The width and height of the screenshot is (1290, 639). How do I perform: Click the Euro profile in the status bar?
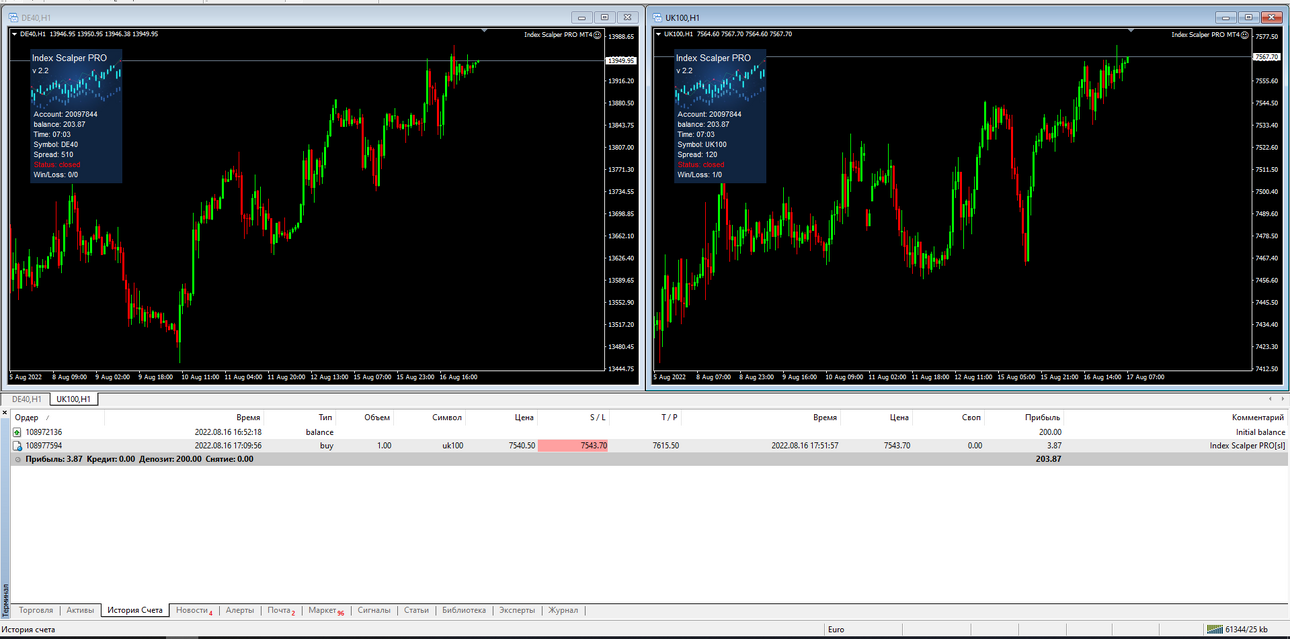tap(838, 629)
